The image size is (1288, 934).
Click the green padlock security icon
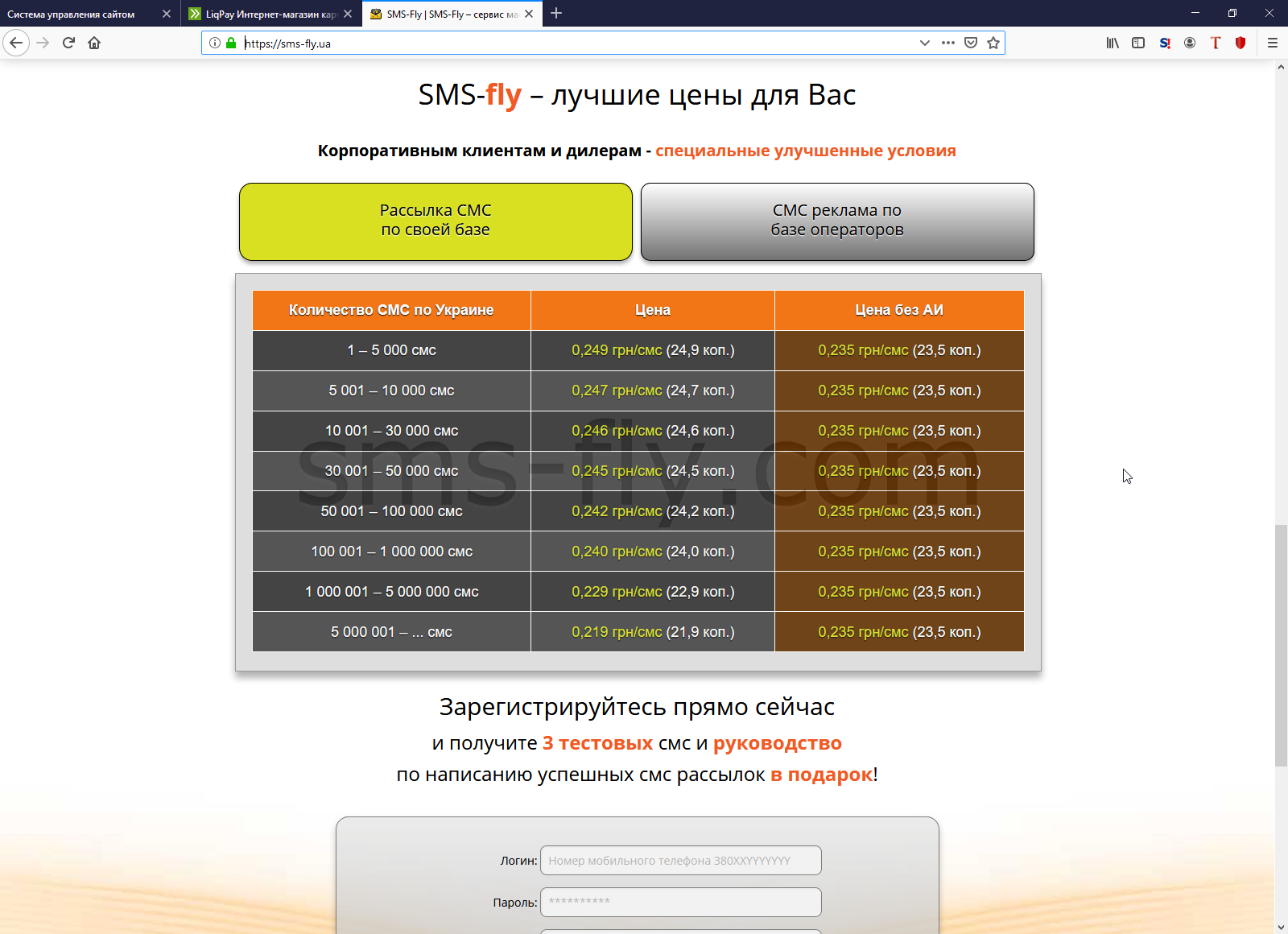pos(231,43)
